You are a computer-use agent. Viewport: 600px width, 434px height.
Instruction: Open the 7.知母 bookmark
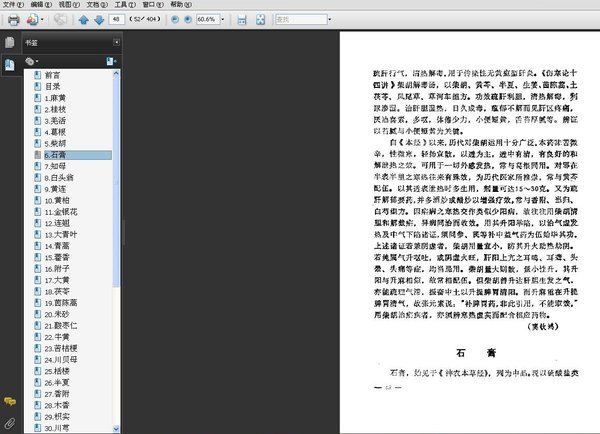point(55,166)
